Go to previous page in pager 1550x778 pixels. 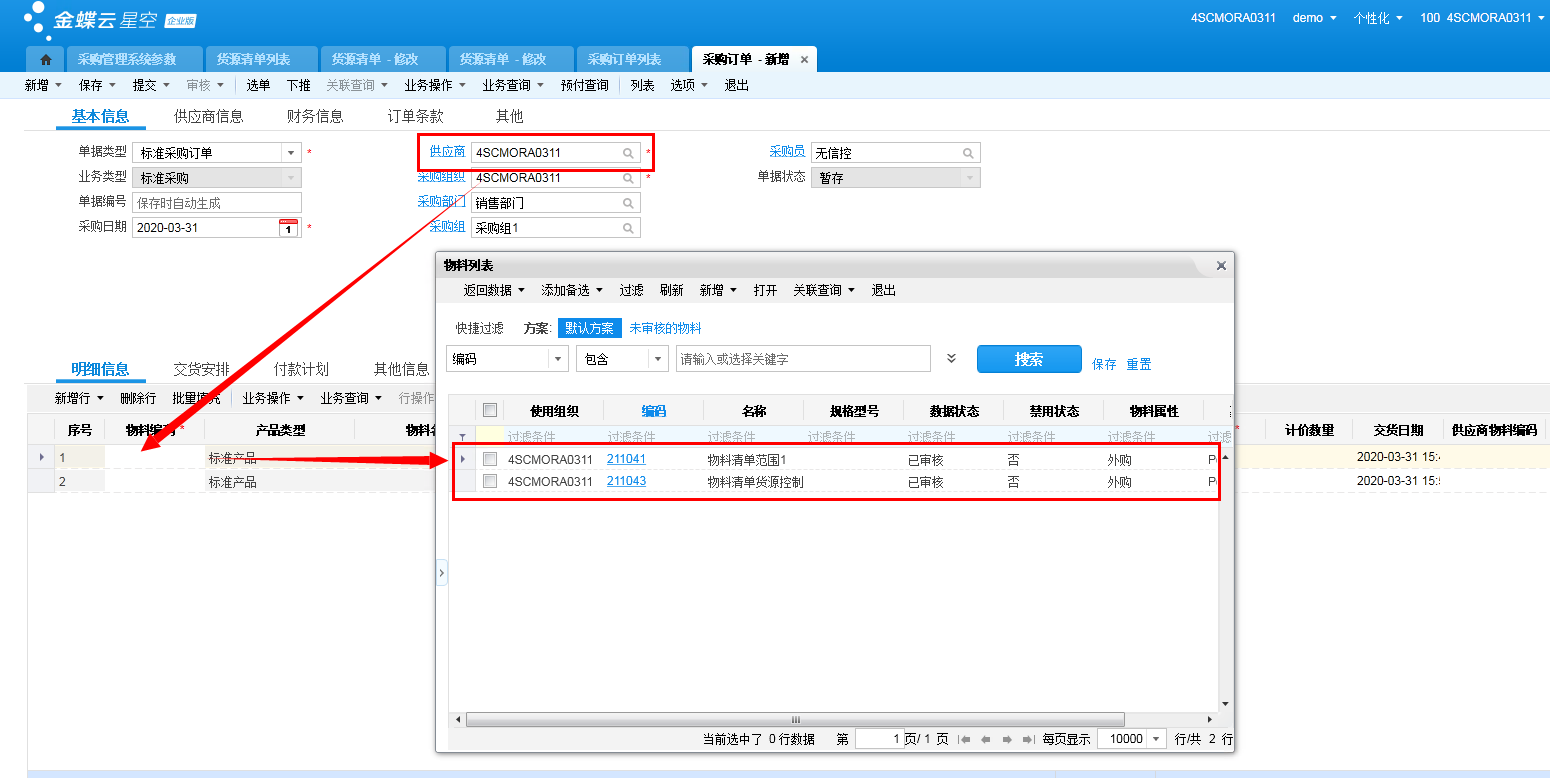[985, 740]
